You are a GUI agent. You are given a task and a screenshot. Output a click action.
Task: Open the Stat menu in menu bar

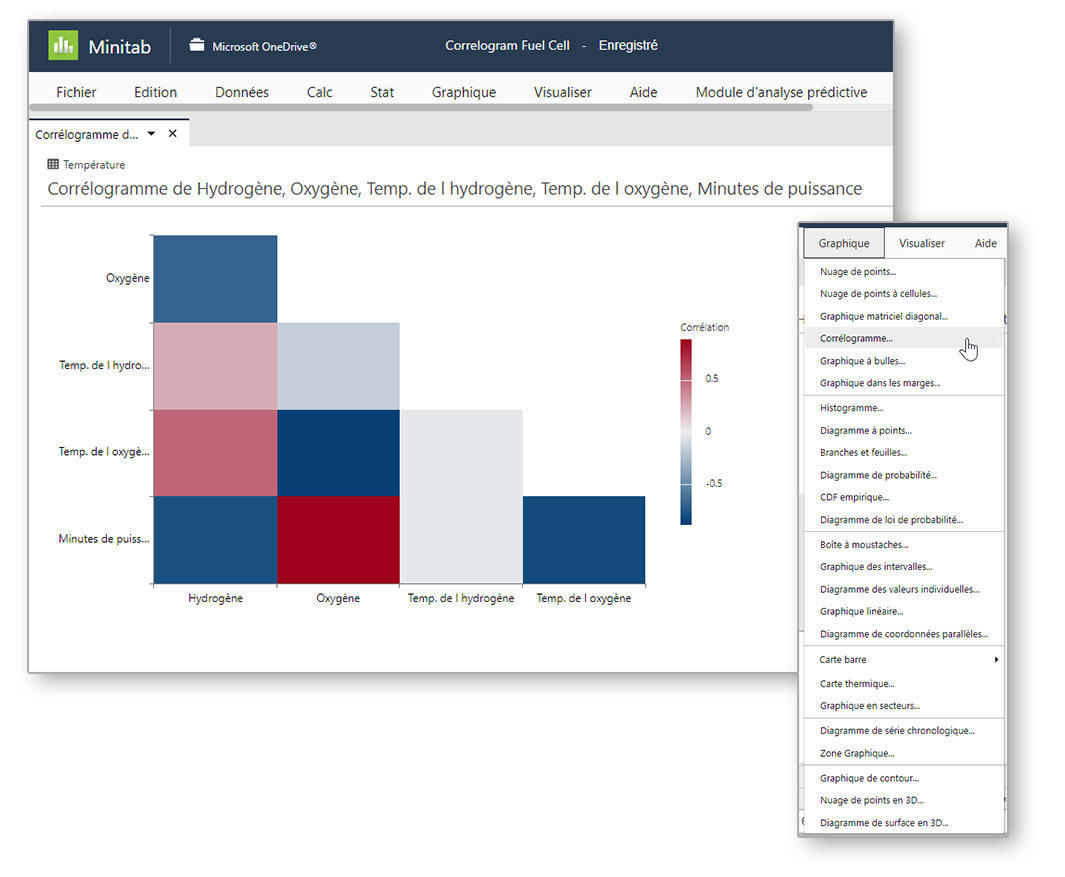[x=382, y=92]
